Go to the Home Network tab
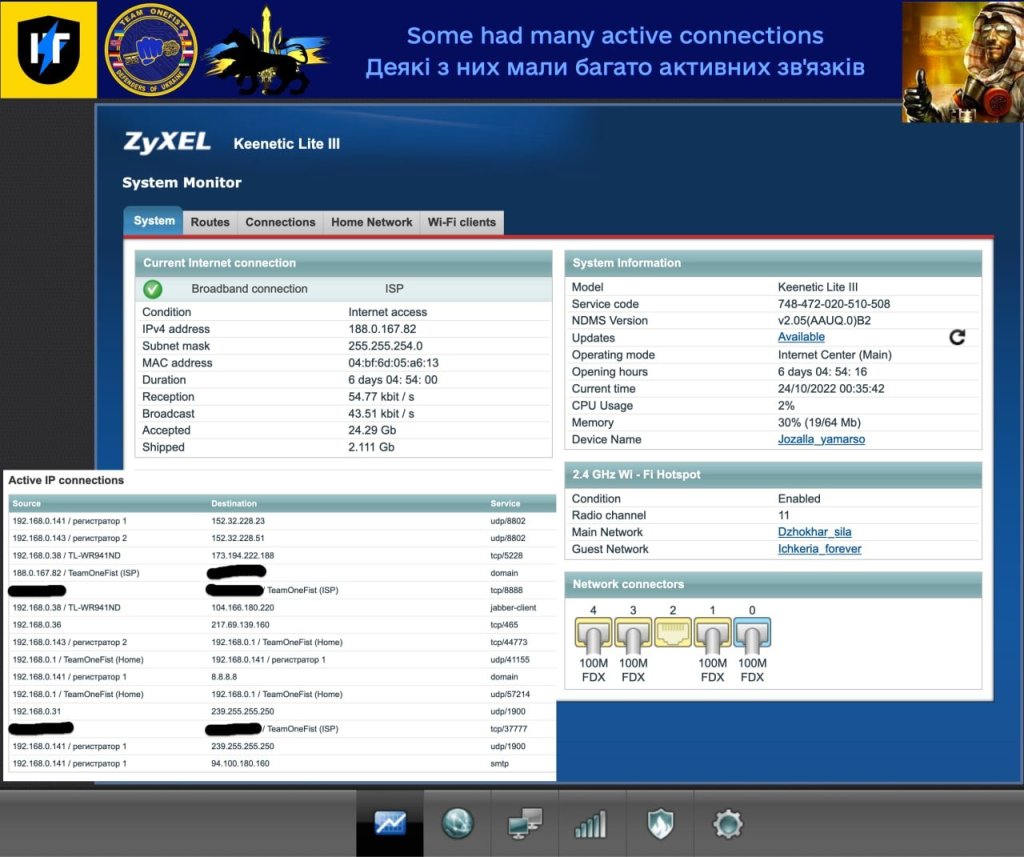This screenshot has height=857, width=1024. (371, 222)
